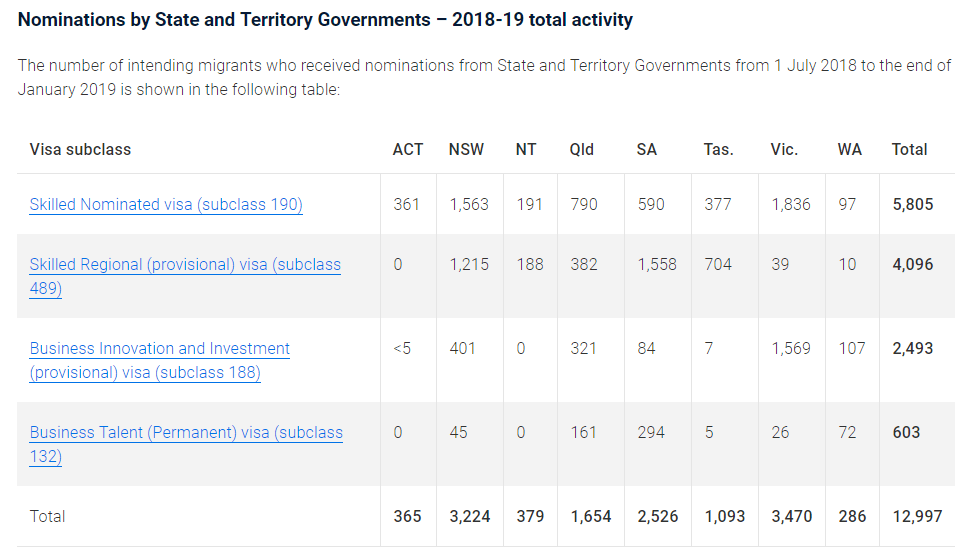Click the subclass 132 total of 603
The height and width of the screenshot is (554, 964).
click(x=906, y=433)
